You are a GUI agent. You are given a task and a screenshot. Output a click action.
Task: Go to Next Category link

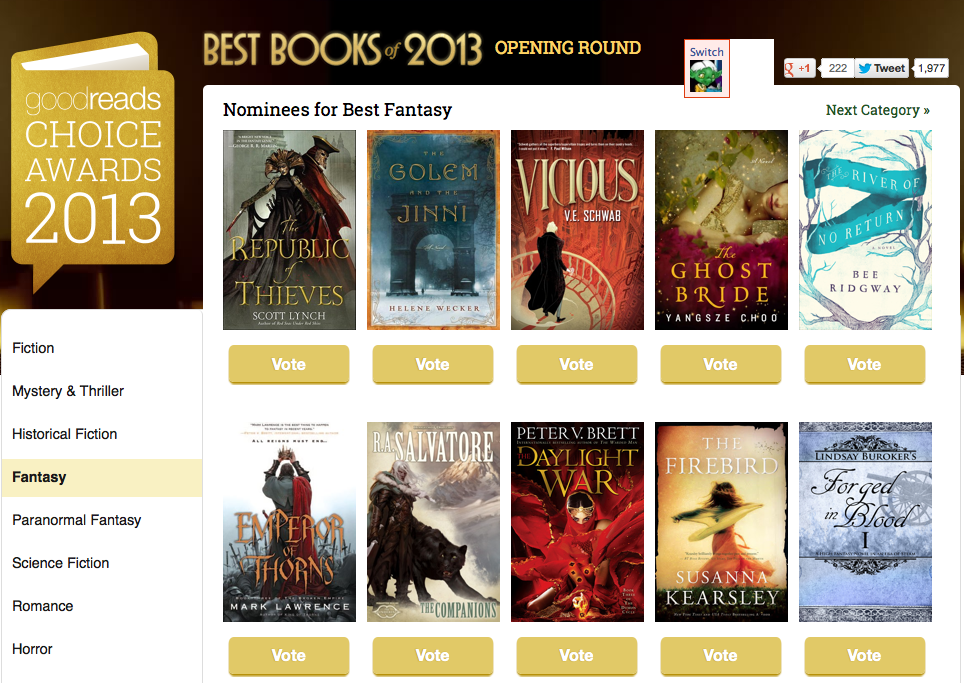click(x=877, y=110)
